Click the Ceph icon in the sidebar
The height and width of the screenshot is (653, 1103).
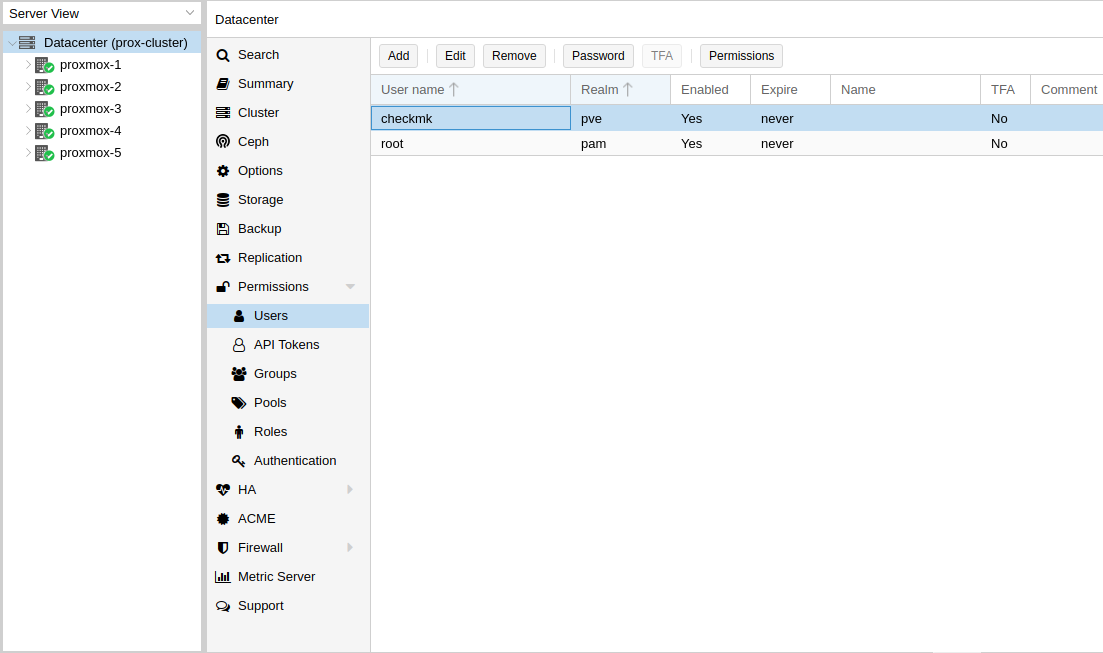(x=222, y=141)
